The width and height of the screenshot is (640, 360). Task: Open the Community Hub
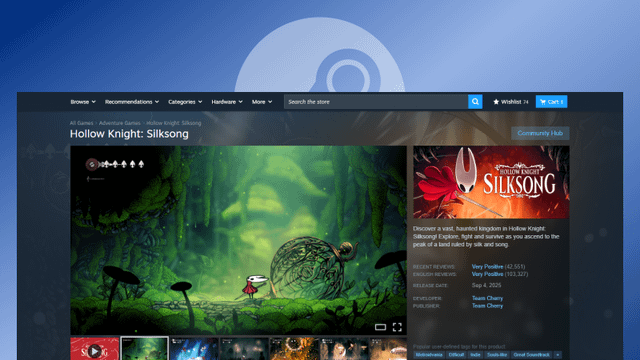point(540,133)
